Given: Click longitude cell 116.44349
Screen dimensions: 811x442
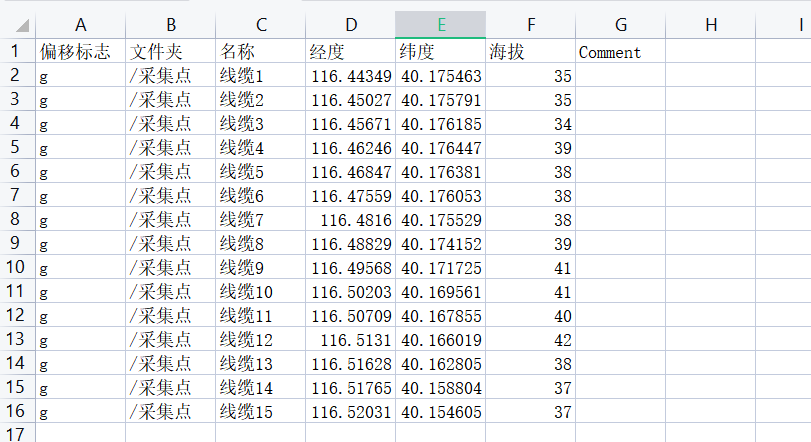Looking at the screenshot, I should tap(350, 76).
